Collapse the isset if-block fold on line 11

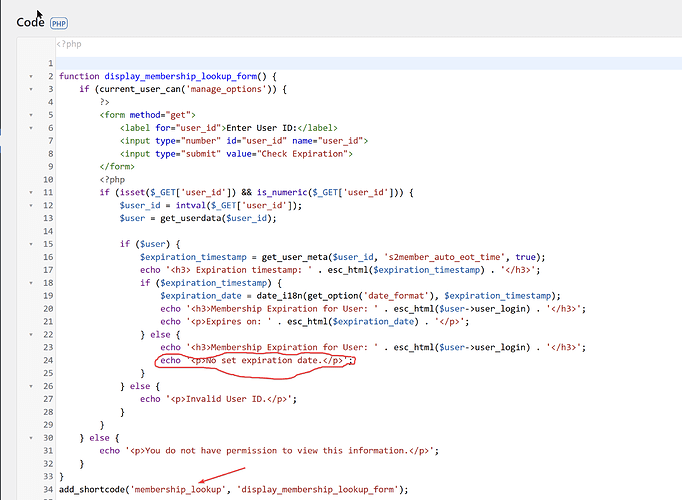click(31, 193)
